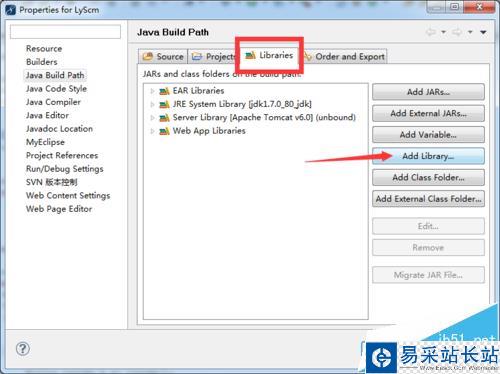The height and width of the screenshot is (374, 500).
Task: Click the Add JARs... button
Action: pyautogui.click(x=428, y=92)
